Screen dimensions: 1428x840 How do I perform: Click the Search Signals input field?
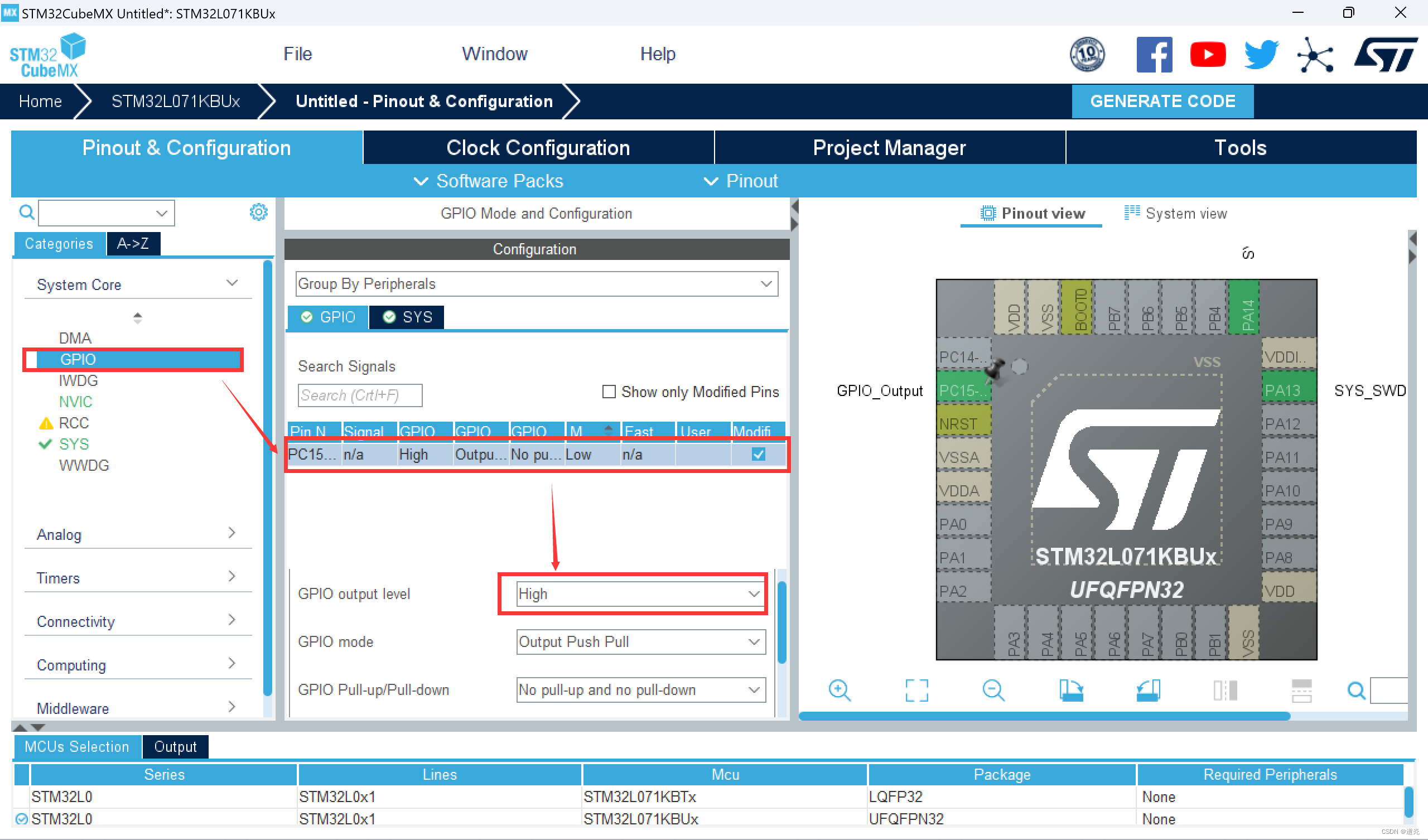click(360, 395)
